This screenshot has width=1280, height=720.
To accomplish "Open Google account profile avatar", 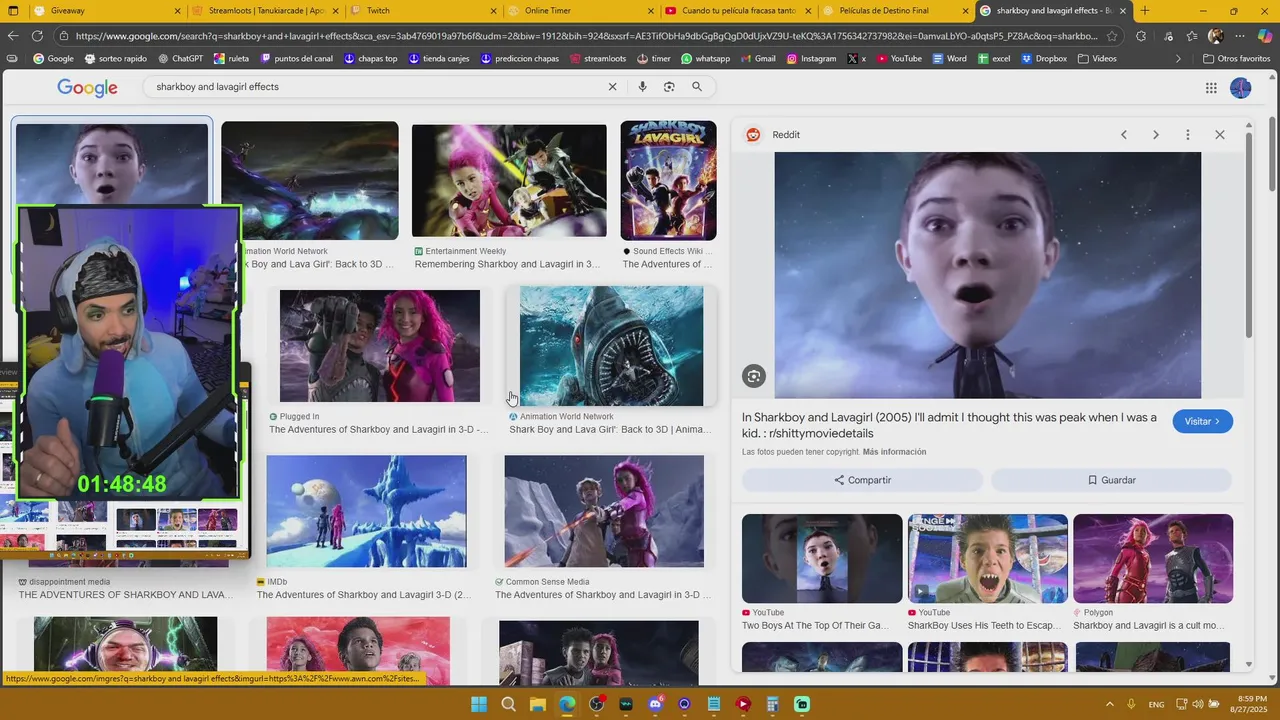I will 1241,88.
